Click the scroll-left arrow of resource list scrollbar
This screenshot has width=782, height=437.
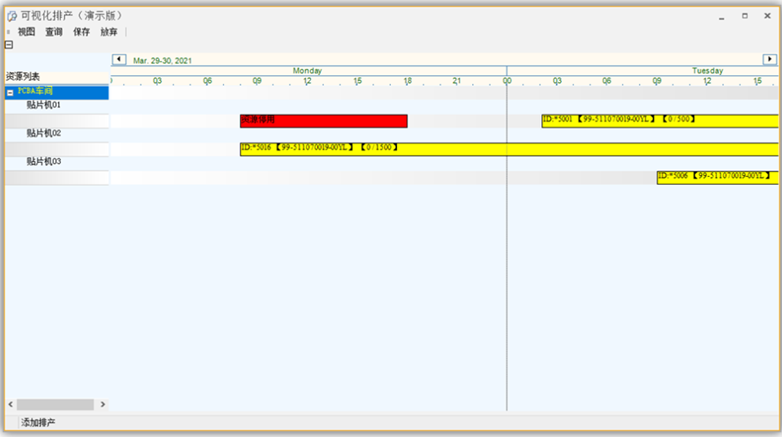tap(11, 405)
